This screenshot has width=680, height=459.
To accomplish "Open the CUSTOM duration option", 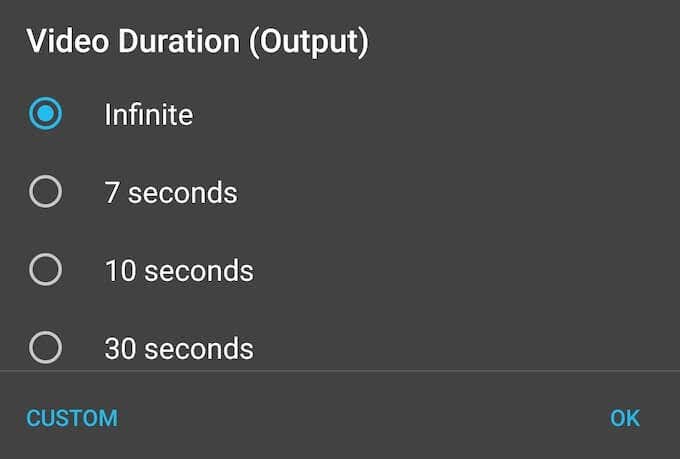I will [x=72, y=418].
